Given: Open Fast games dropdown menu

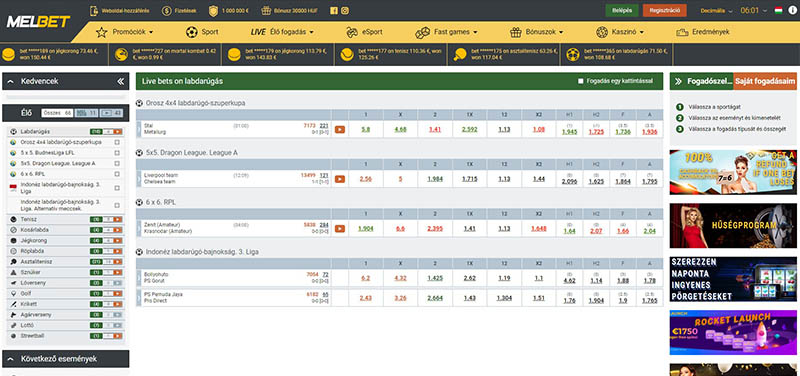Looking at the screenshot, I should pyautogui.click(x=446, y=32).
